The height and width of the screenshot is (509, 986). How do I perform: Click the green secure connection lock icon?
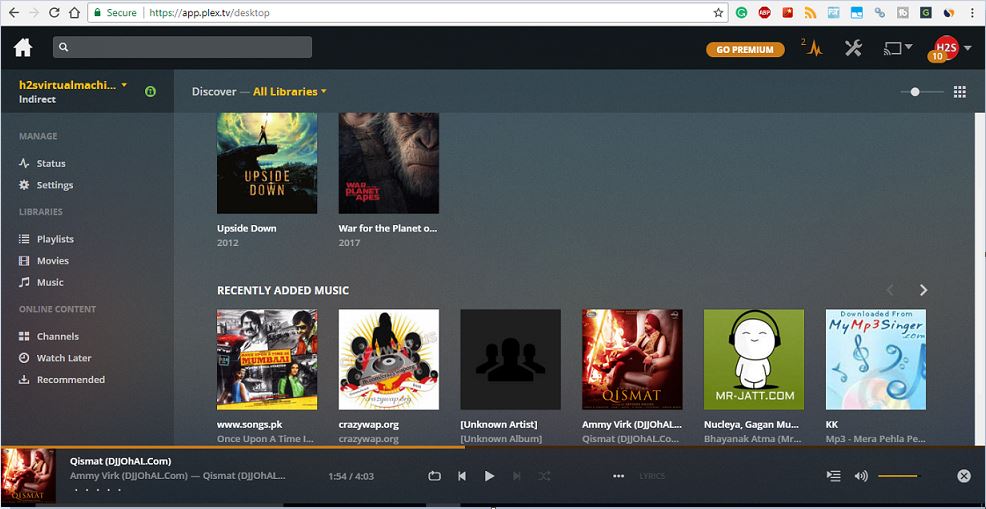150,91
